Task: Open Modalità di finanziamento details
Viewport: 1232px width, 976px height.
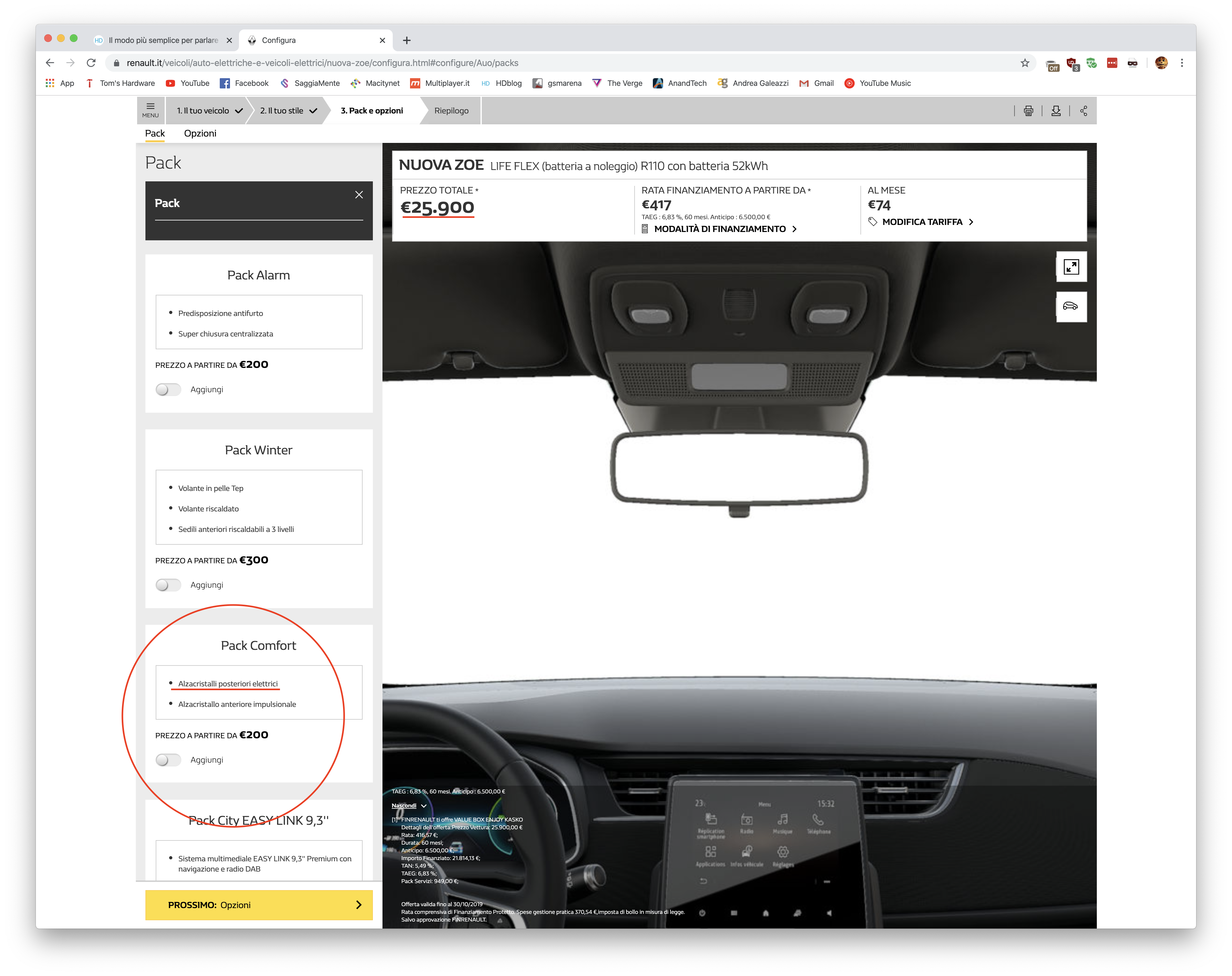Action: 720,229
